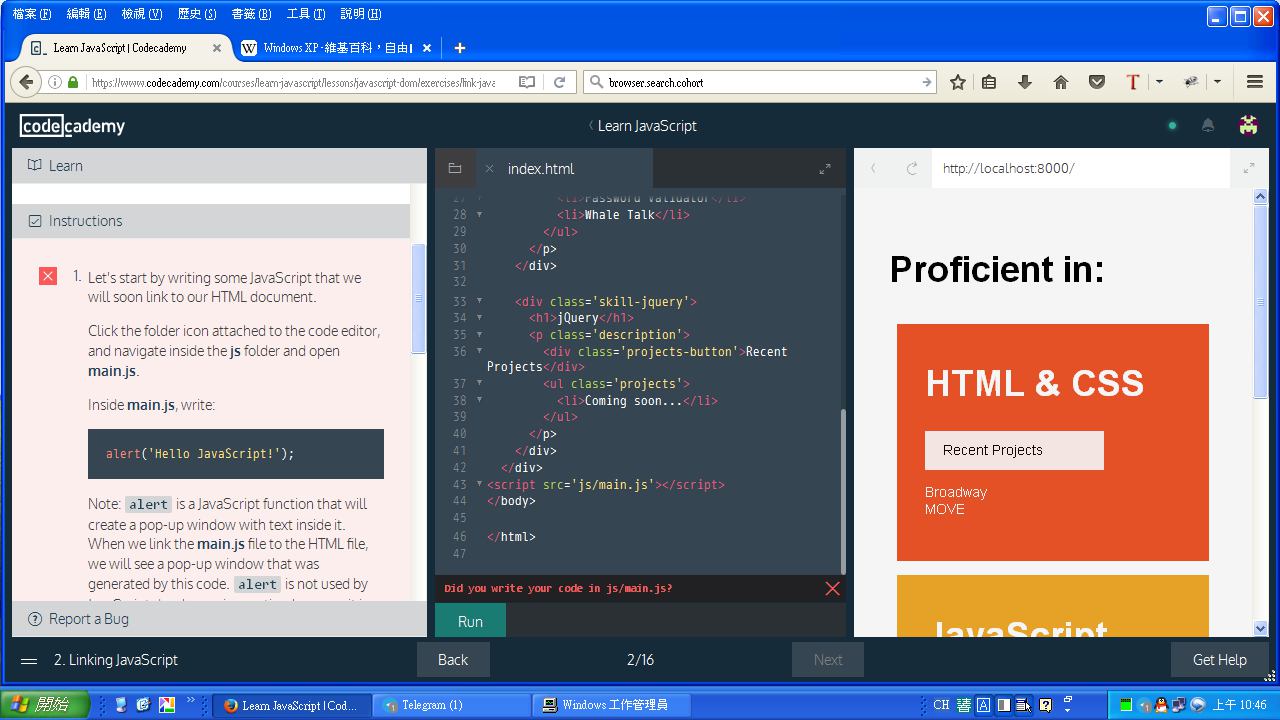The height and width of the screenshot is (720, 1280).
Task: Click Recent Projects in the preview
Action: [x=1014, y=450]
